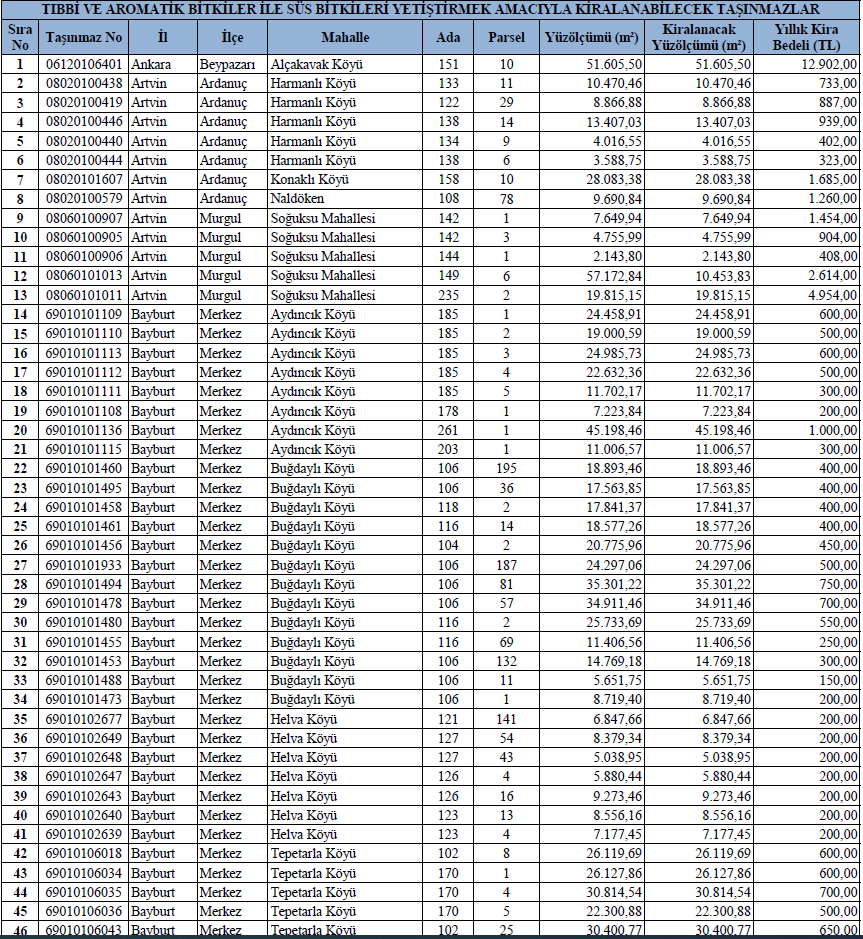The width and height of the screenshot is (863, 939).
Task: Select rent value 150,00
Action: pos(806,680)
